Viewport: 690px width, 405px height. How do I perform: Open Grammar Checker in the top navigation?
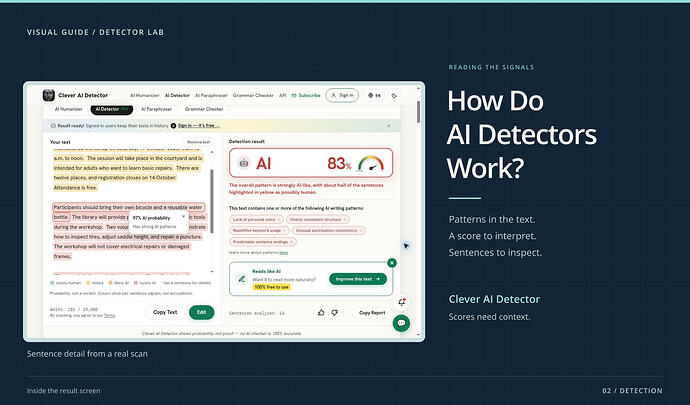pyautogui.click(x=253, y=96)
